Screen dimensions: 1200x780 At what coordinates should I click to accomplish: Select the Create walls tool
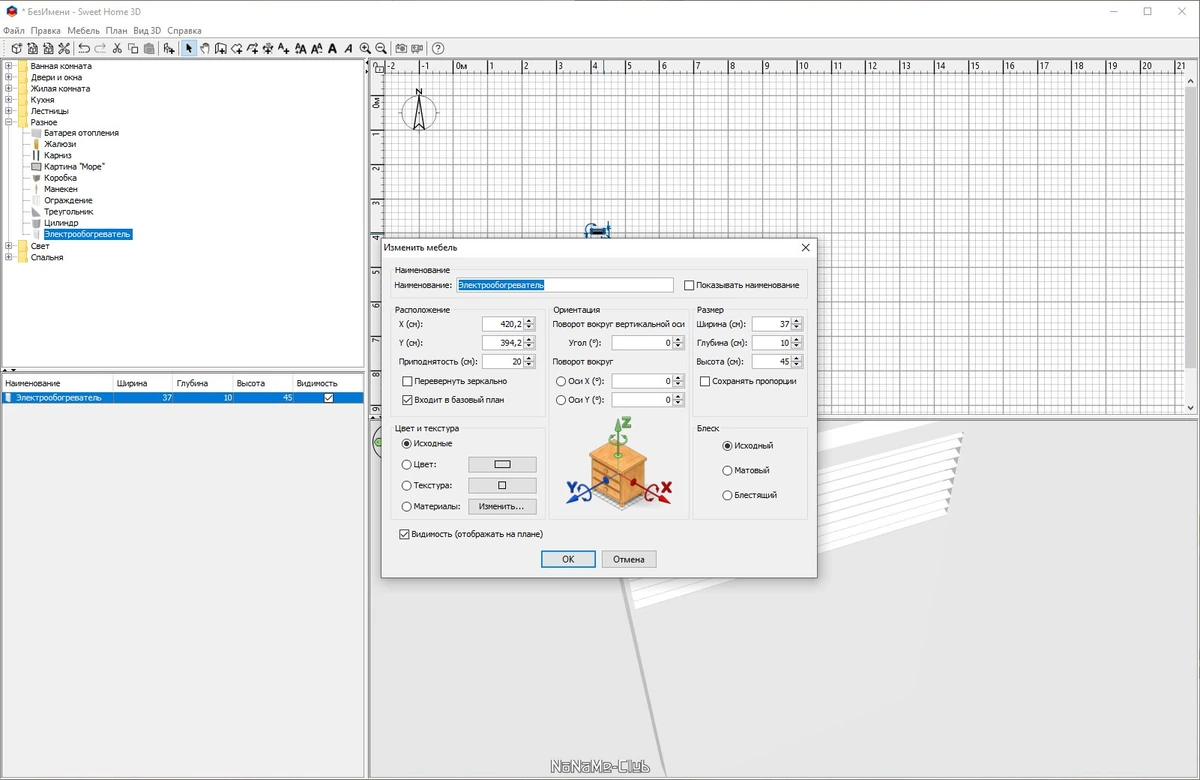click(x=221, y=48)
